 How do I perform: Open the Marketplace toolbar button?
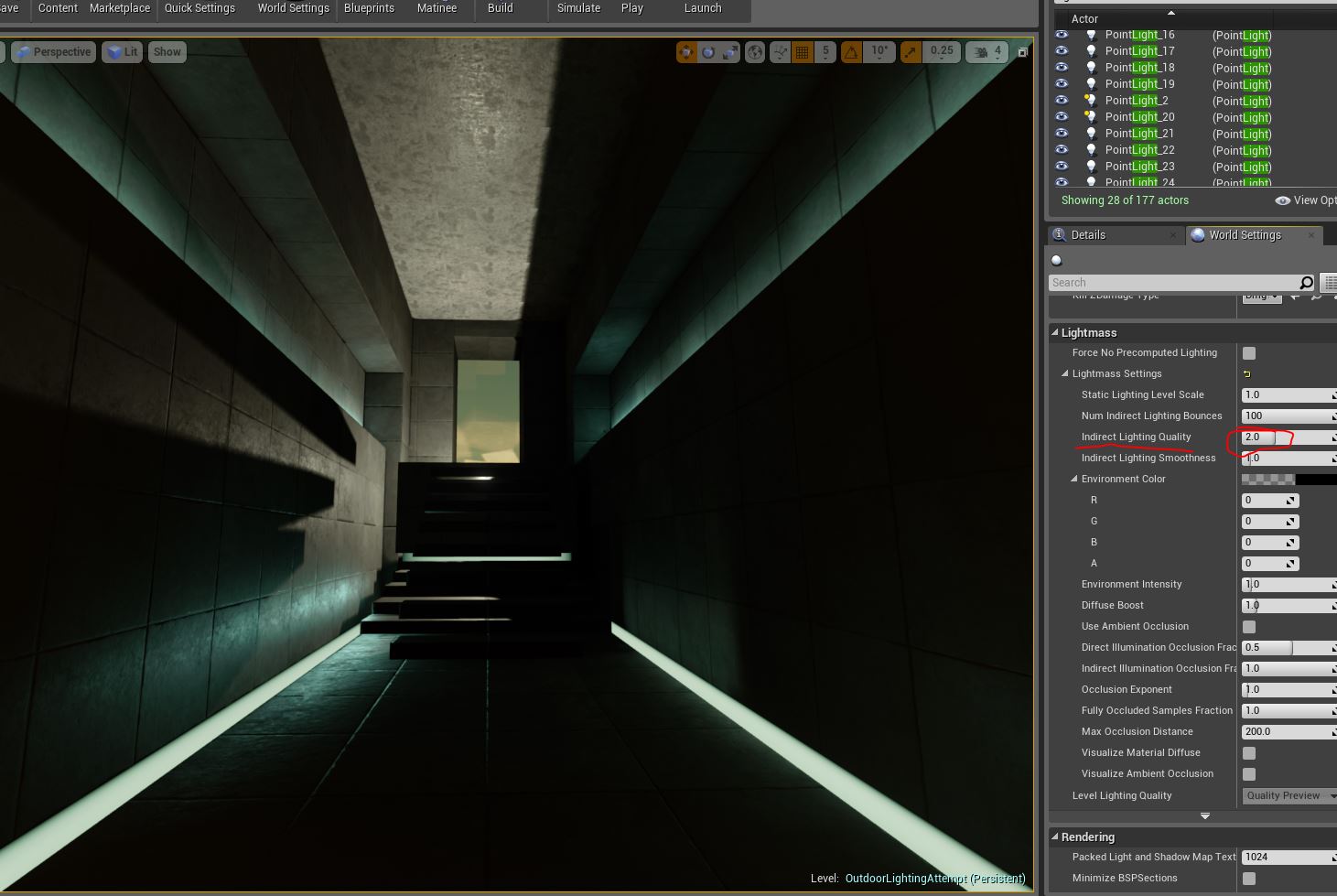[120, 8]
